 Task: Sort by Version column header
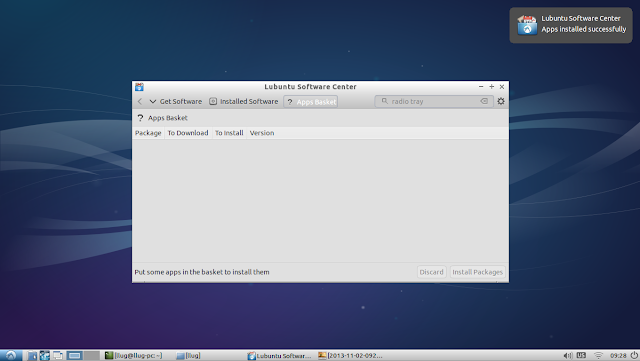(262, 133)
